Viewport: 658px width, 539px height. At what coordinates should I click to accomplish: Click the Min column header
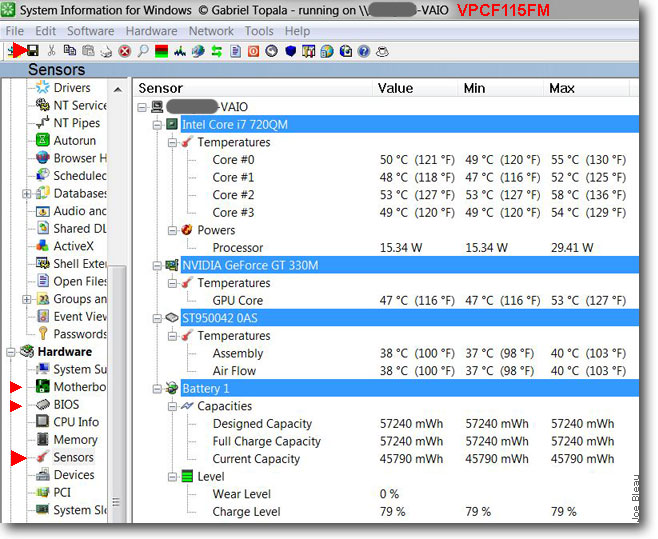(x=501, y=88)
